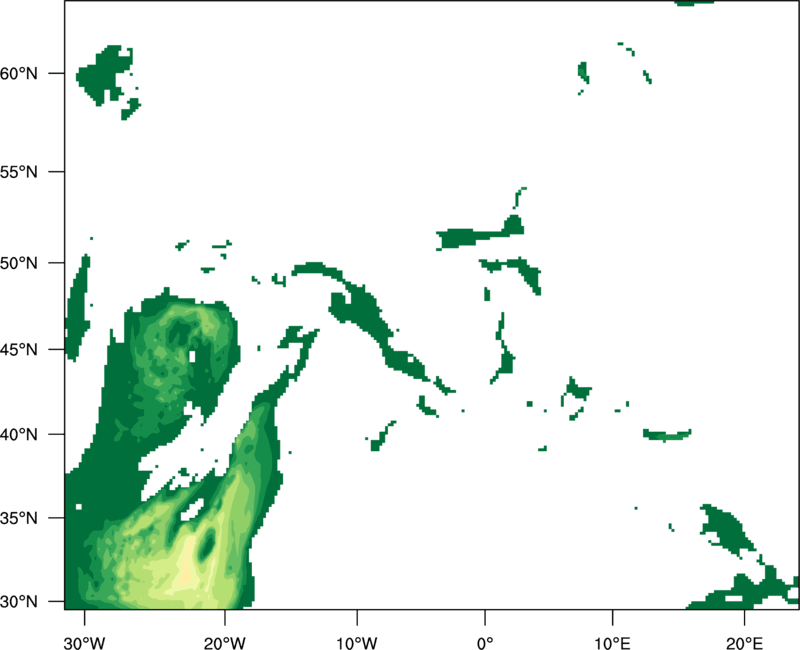The height and width of the screenshot is (650, 800).
Task: Click the 40°N latitude label
Action: [19, 435]
